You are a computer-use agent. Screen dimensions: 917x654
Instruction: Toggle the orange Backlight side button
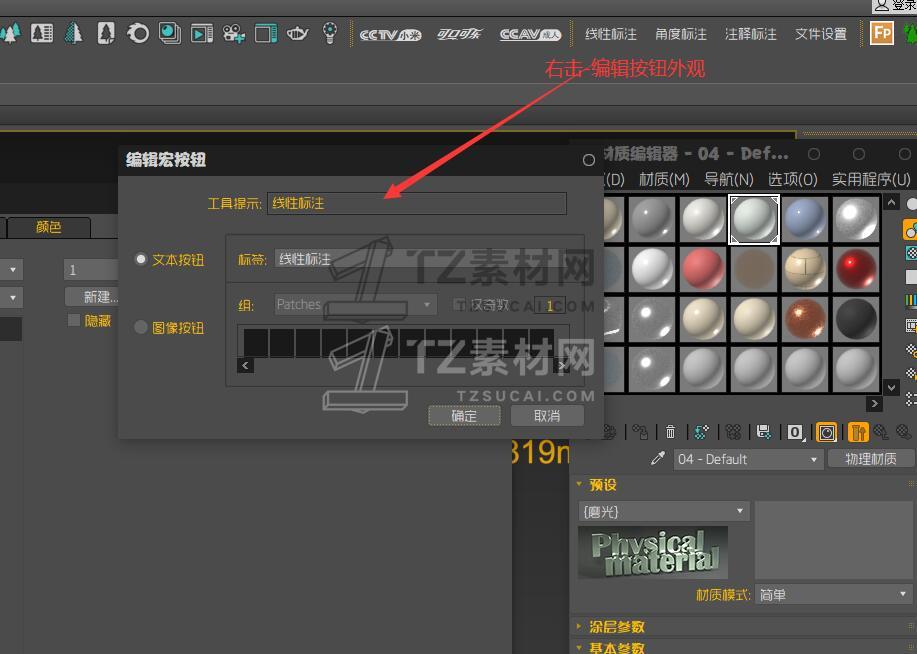click(x=911, y=229)
